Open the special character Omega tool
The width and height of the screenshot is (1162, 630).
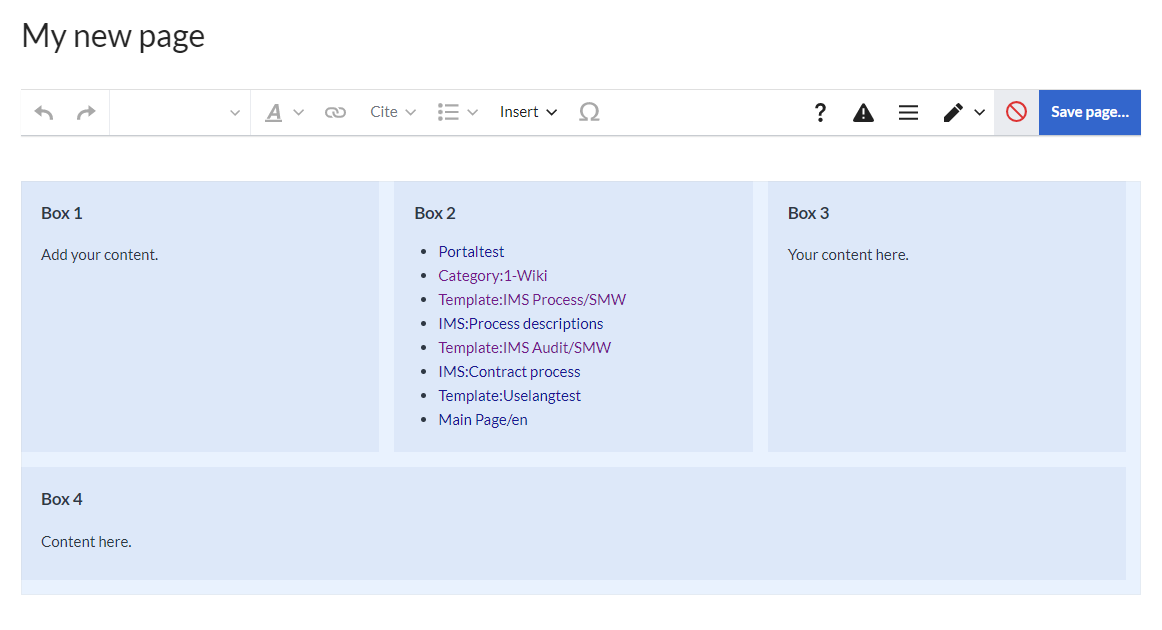[589, 113]
